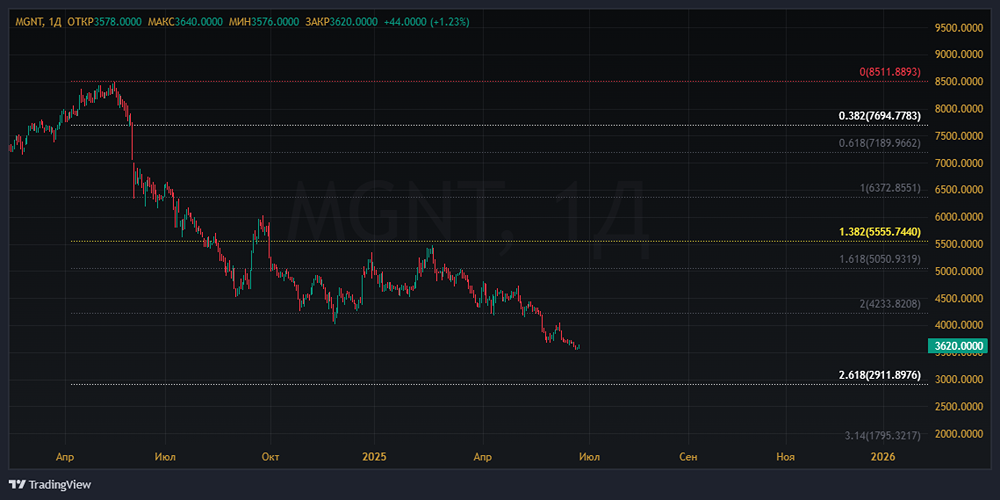Click the МАКС 3640.0000 high value
This screenshot has width=1000, height=500.
tap(185, 22)
